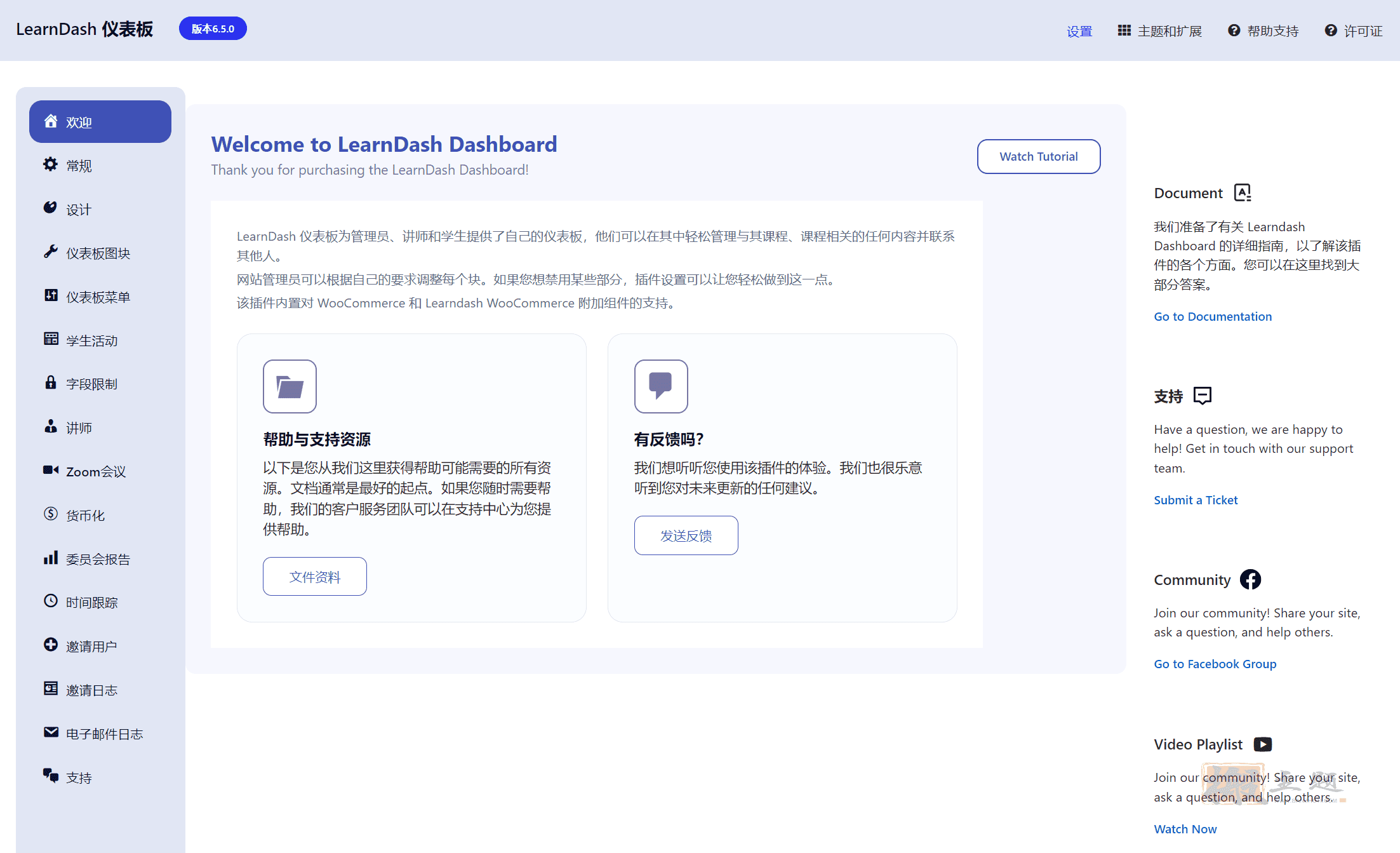The height and width of the screenshot is (853, 1400).
Task: Click the wrench icon beside 仪表板图块
Action: pos(51,252)
